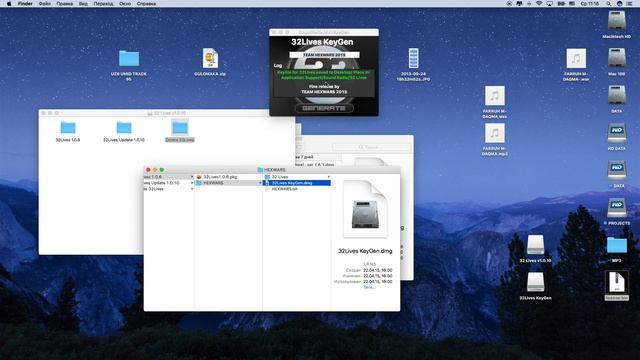Open Spotlight search in menu bar
This screenshot has height=360, width=640.
coord(609,4)
